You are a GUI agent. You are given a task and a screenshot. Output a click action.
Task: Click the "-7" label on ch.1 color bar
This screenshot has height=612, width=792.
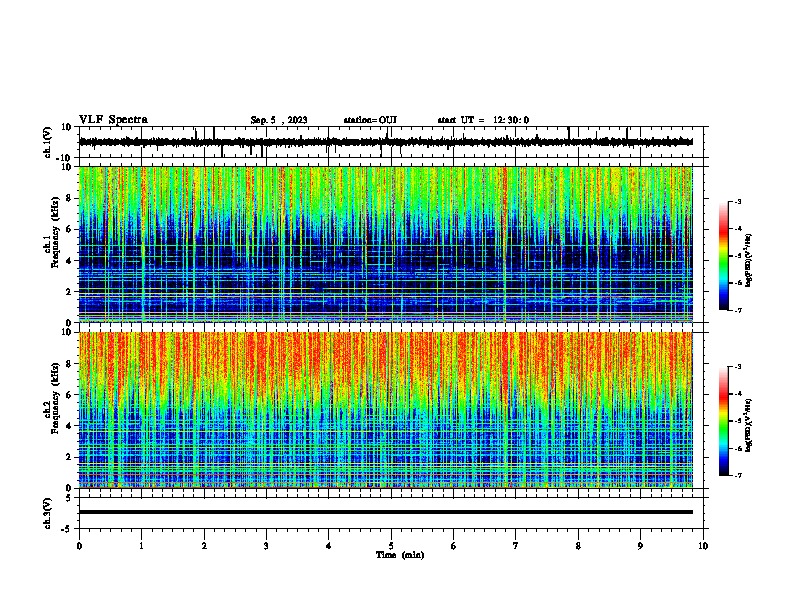point(738,310)
